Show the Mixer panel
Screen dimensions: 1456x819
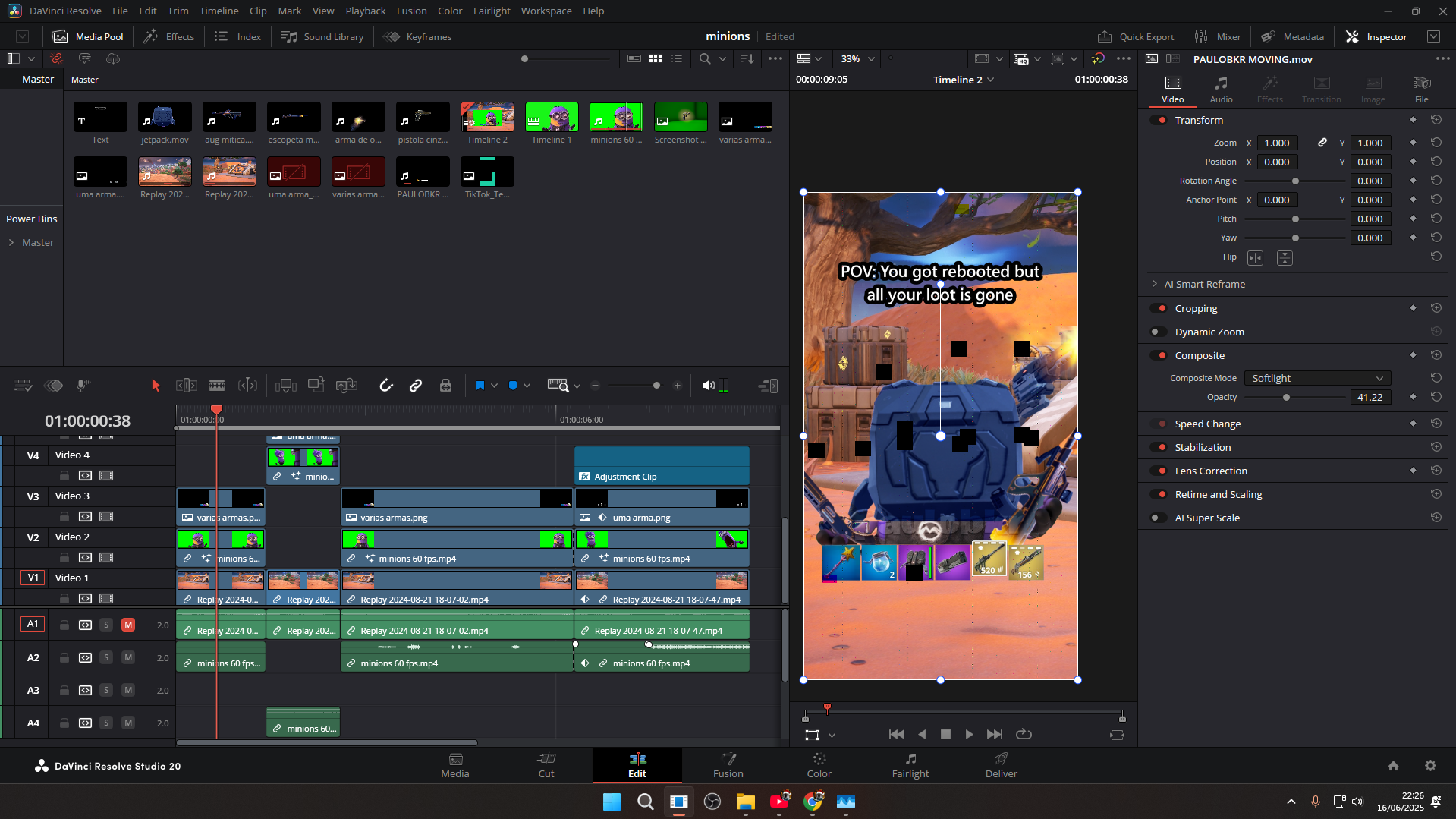click(1218, 36)
